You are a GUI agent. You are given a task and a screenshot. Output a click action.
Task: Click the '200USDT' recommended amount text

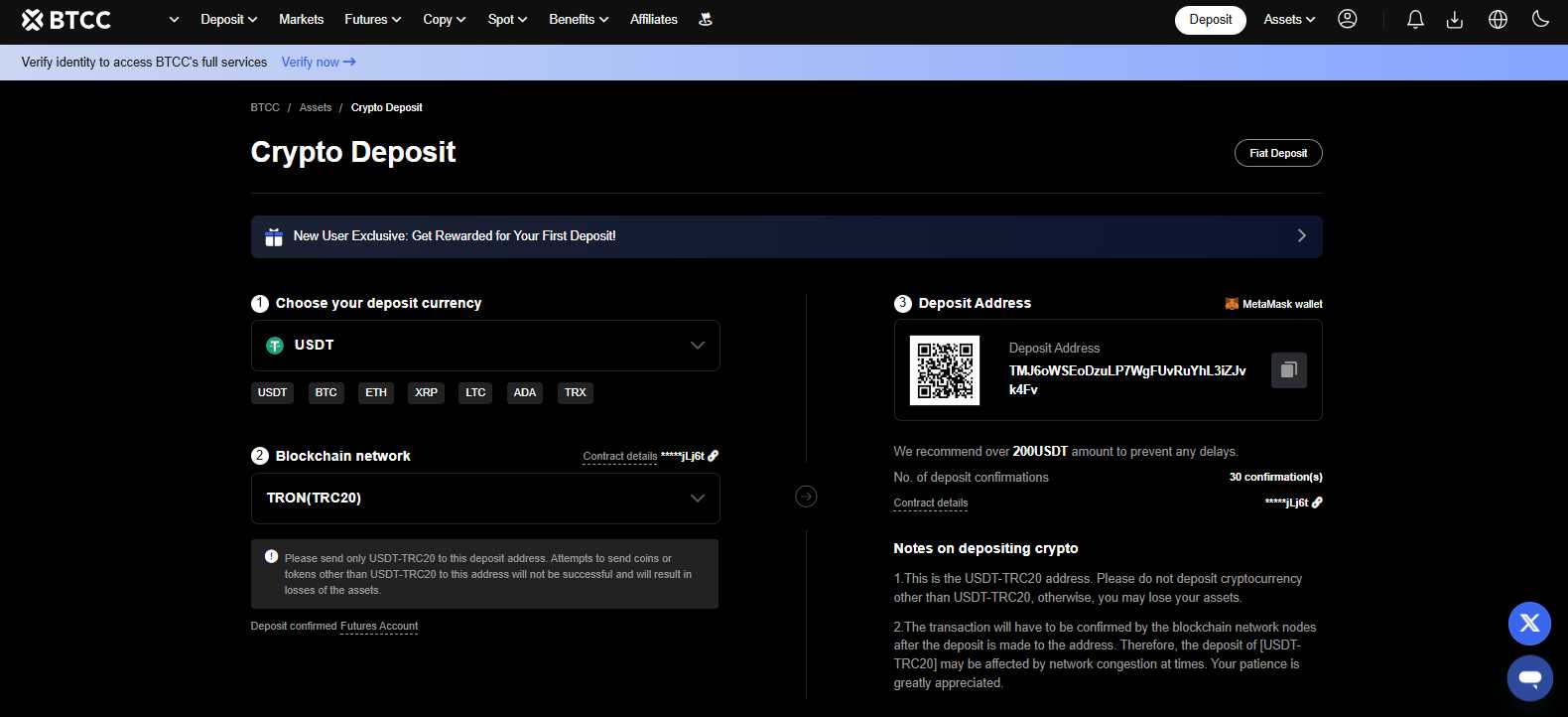pyautogui.click(x=1040, y=451)
